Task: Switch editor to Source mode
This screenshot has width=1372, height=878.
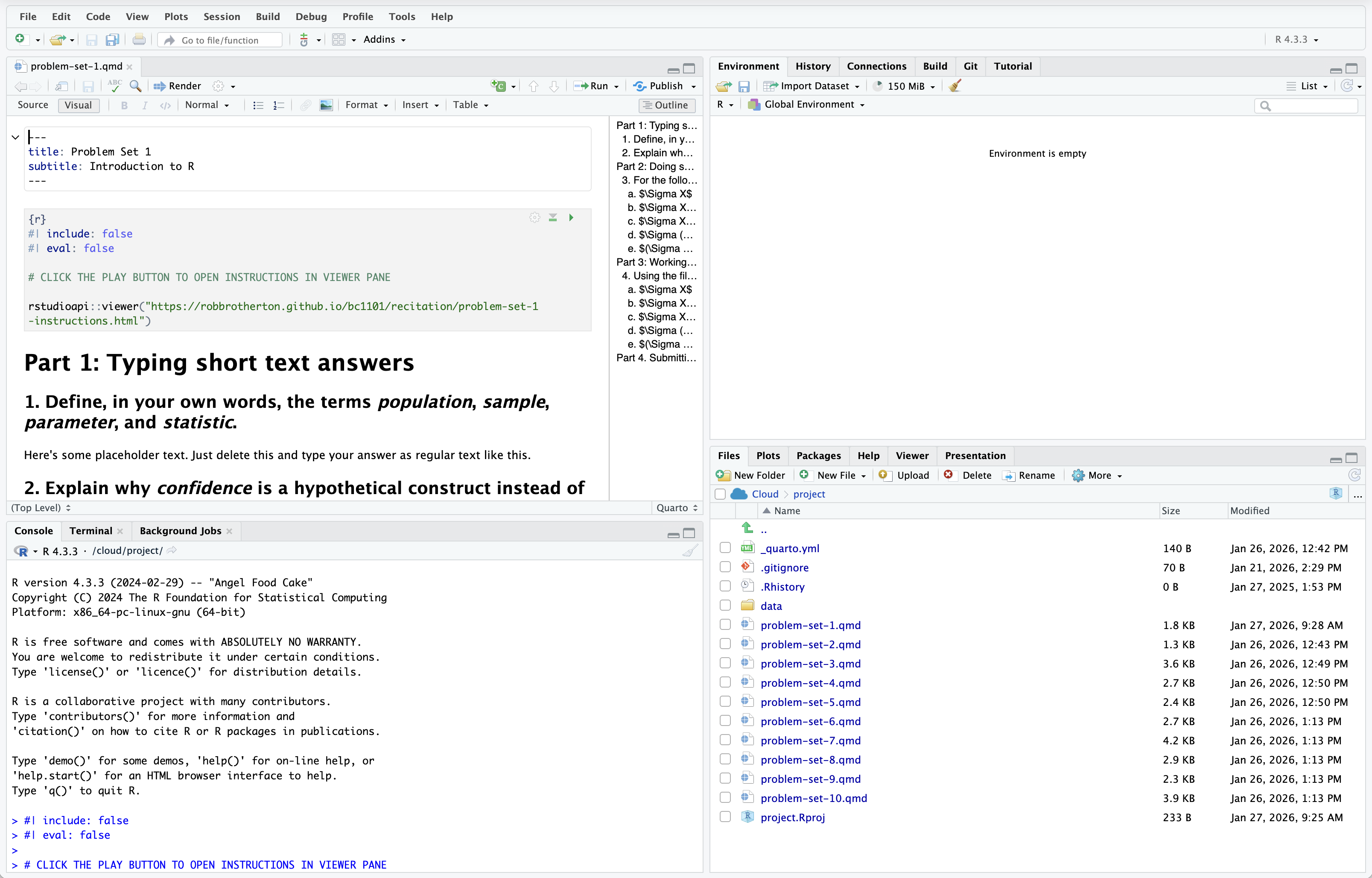Action: tap(33, 105)
